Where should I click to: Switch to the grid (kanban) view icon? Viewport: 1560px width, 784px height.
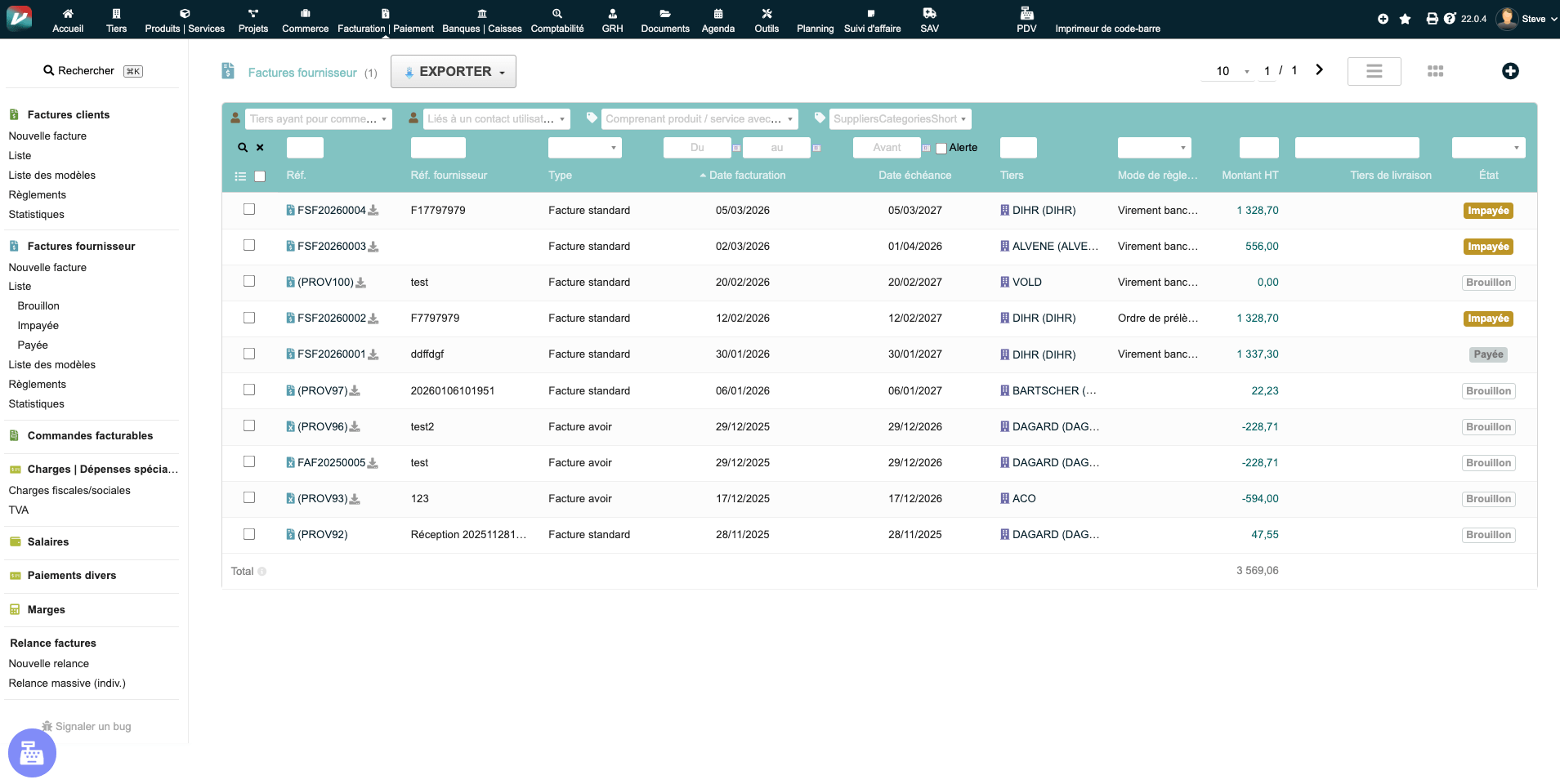pyautogui.click(x=1435, y=71)
